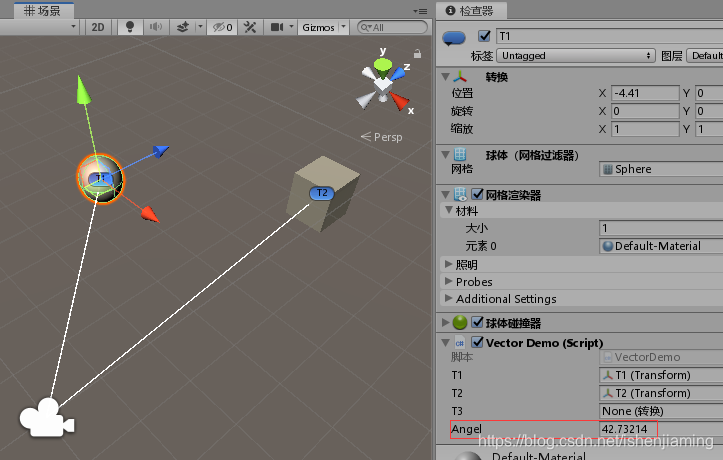Open the Untagged tag dropdown
The height and width of the screenshot is (460, 723).
click(575, 56)
